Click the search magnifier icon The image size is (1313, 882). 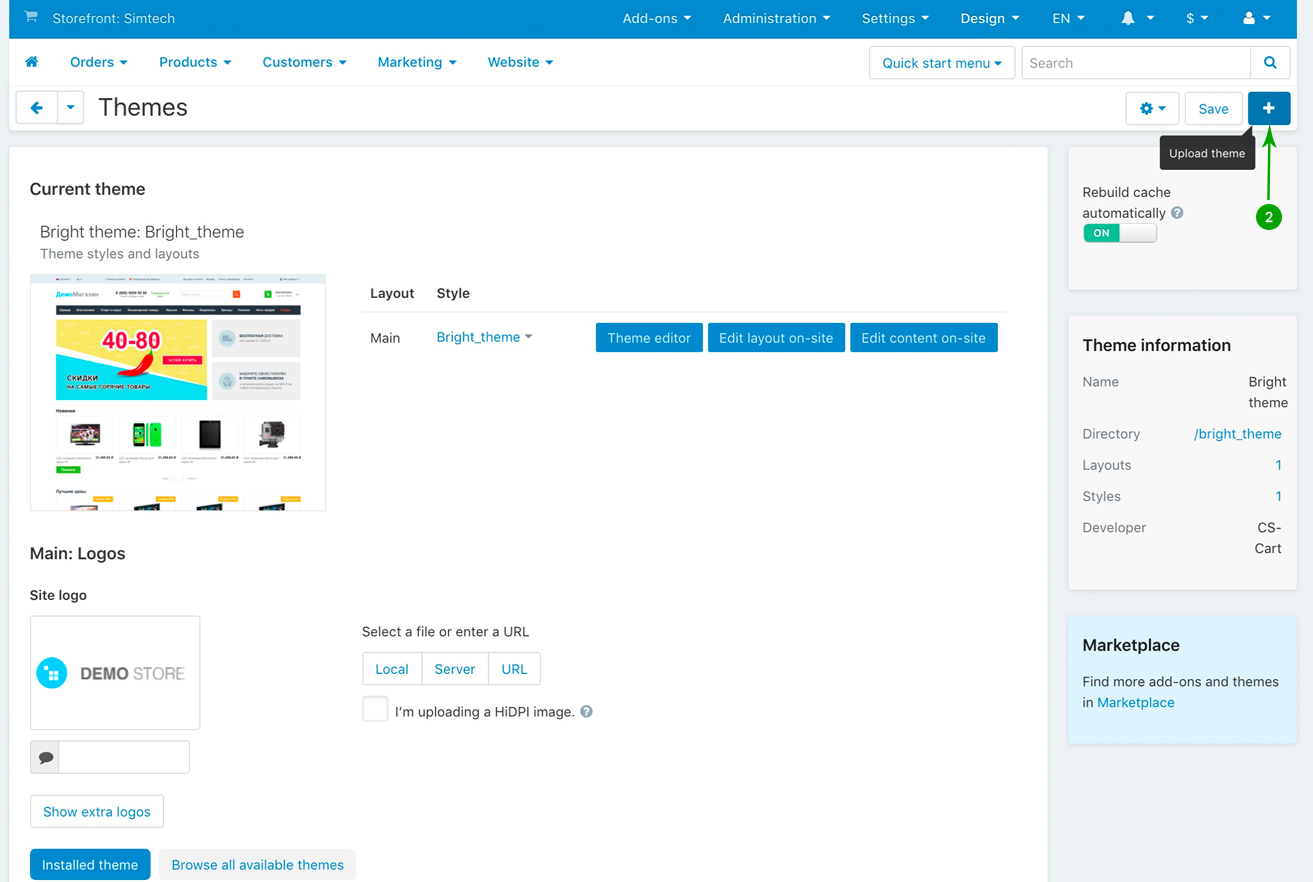coord(1270,63)
